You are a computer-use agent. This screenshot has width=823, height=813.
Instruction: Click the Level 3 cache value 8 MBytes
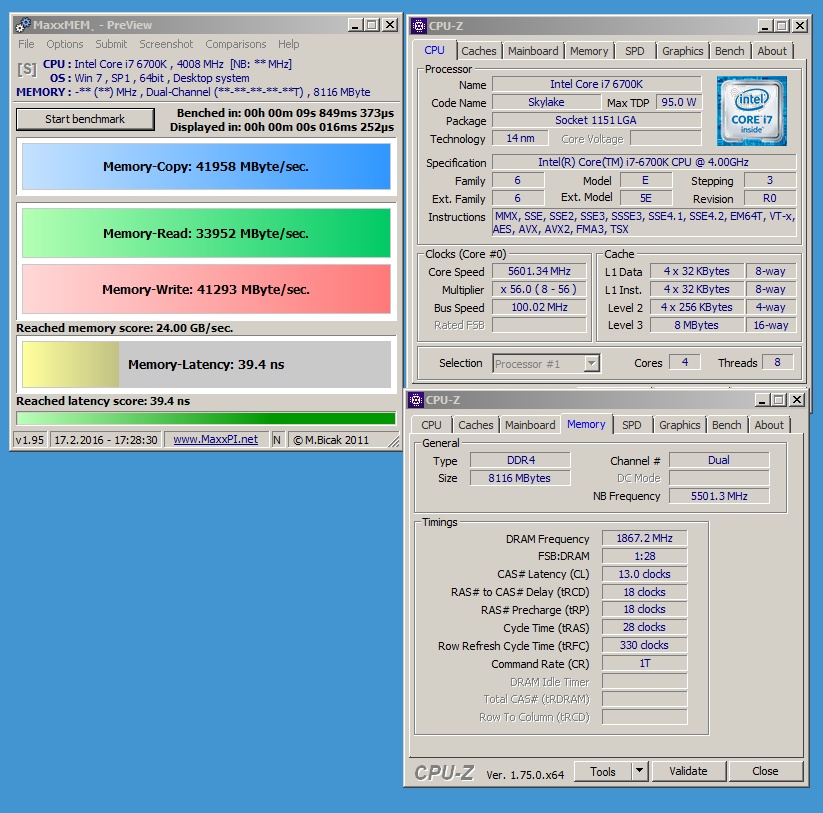click(697, 325)
